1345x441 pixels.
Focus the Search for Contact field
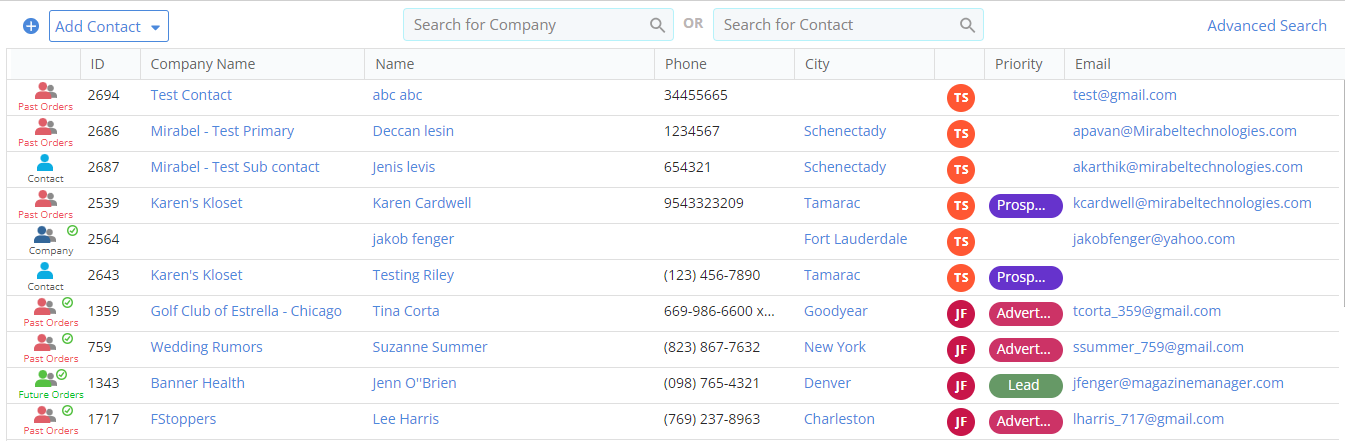(835, 25)
